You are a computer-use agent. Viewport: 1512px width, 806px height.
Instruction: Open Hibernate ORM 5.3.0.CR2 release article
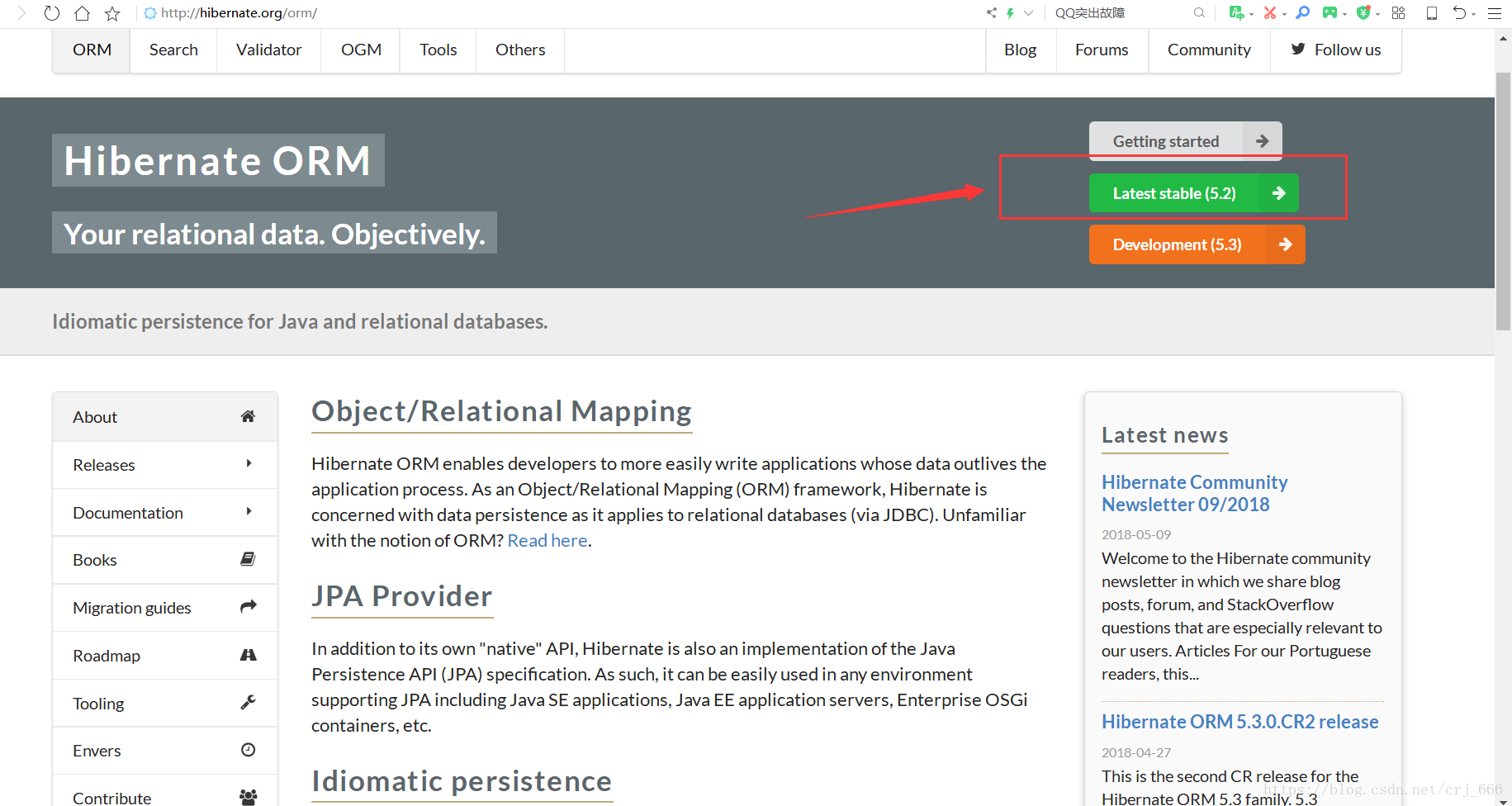click(1239, 722)
